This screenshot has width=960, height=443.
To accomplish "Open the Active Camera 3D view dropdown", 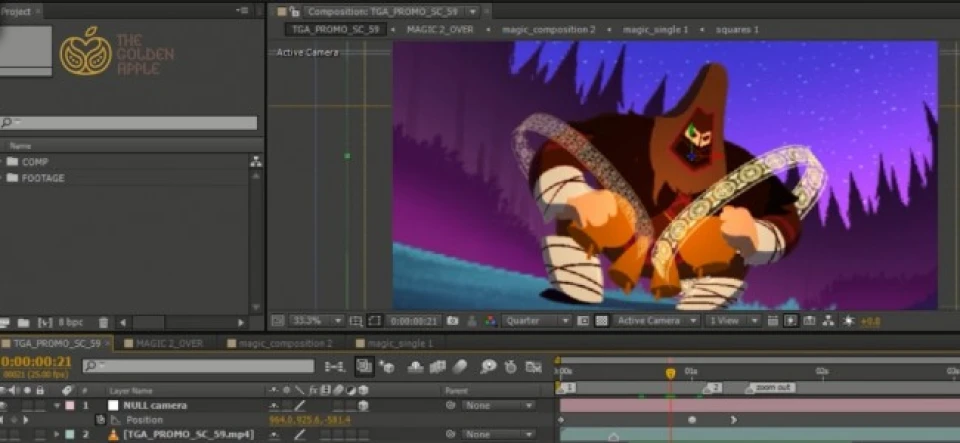I will coord(657,321).
